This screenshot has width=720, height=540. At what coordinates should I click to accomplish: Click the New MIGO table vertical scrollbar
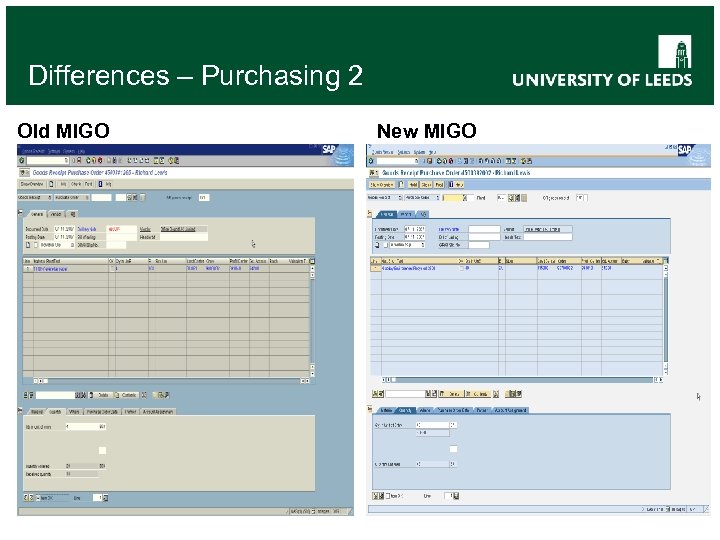665,319
